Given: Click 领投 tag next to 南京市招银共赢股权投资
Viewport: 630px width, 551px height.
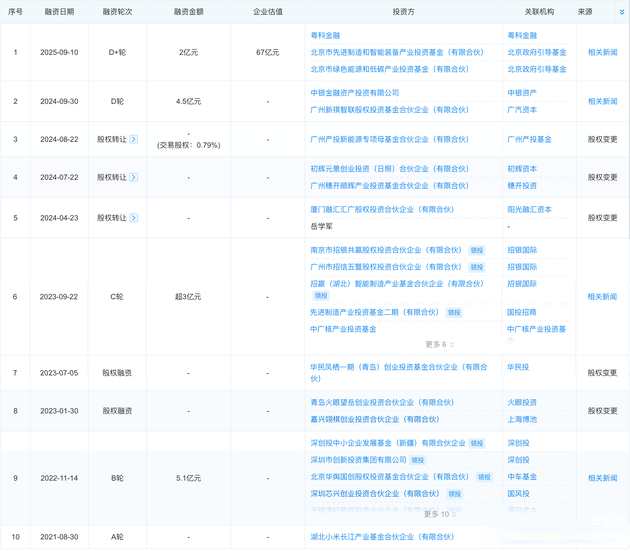Looking at the screenshot, I should (x=477, y=250).
